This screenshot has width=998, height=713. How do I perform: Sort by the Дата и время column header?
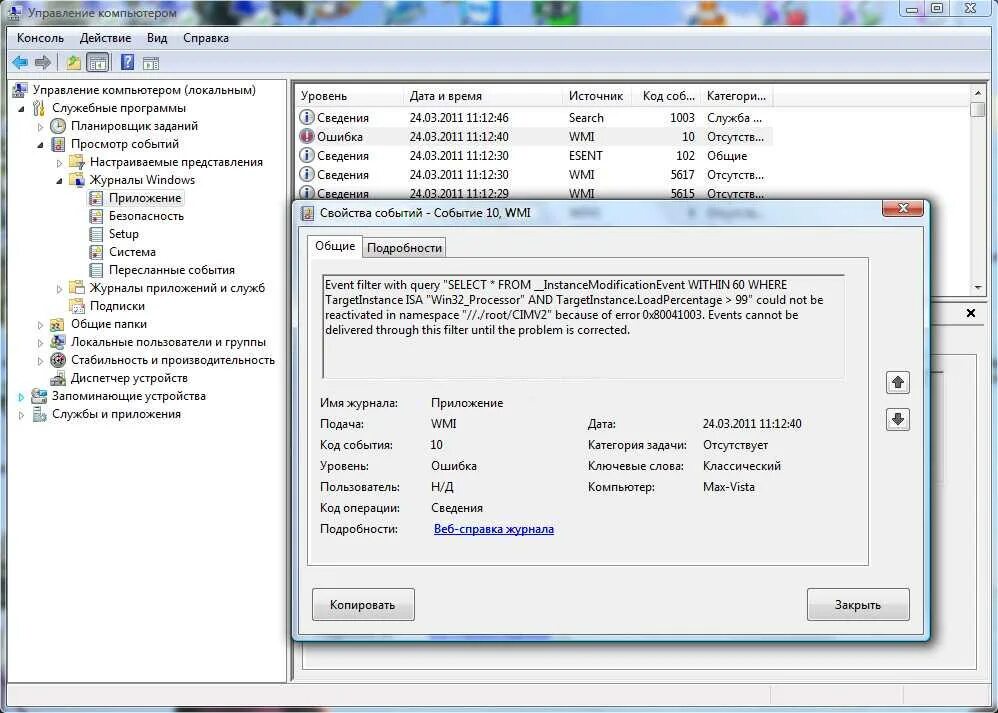tap(482, 96)
